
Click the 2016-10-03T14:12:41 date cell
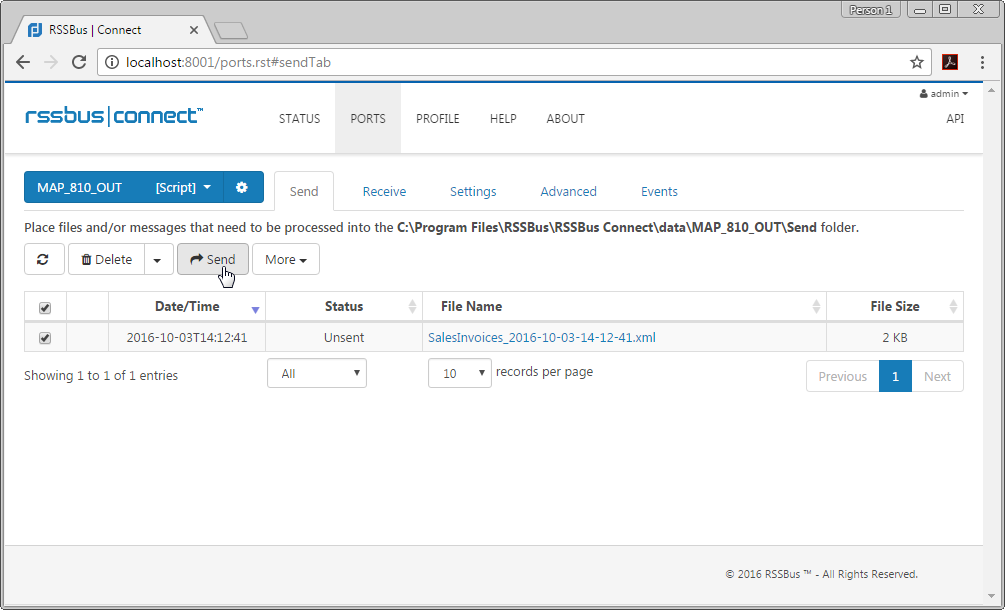(x=187, y=337)
